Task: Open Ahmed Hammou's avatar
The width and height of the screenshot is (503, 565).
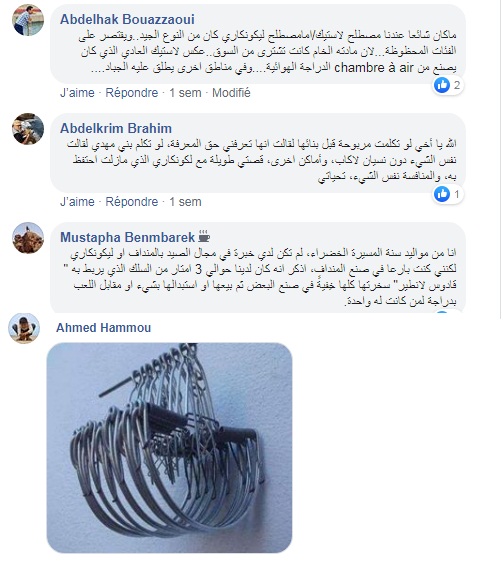Action: coord(24,328)
